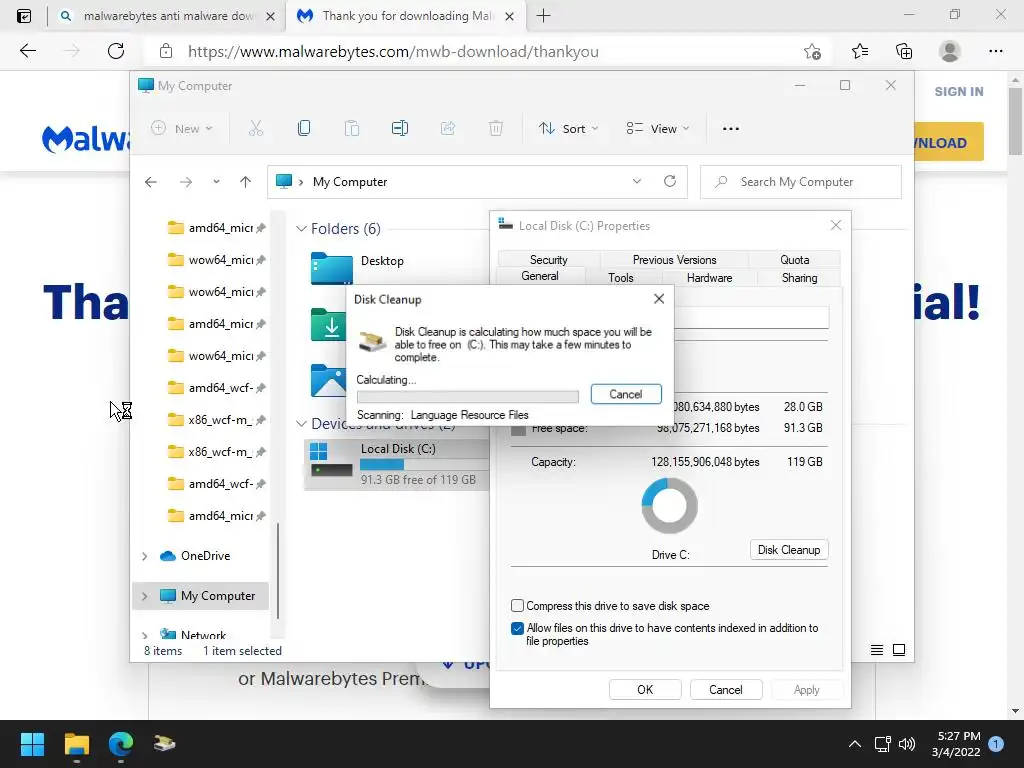The height and width of the screenshot is (768, 1024).
Task: Refresh the My Computer address bar
Action: [670, 181]
